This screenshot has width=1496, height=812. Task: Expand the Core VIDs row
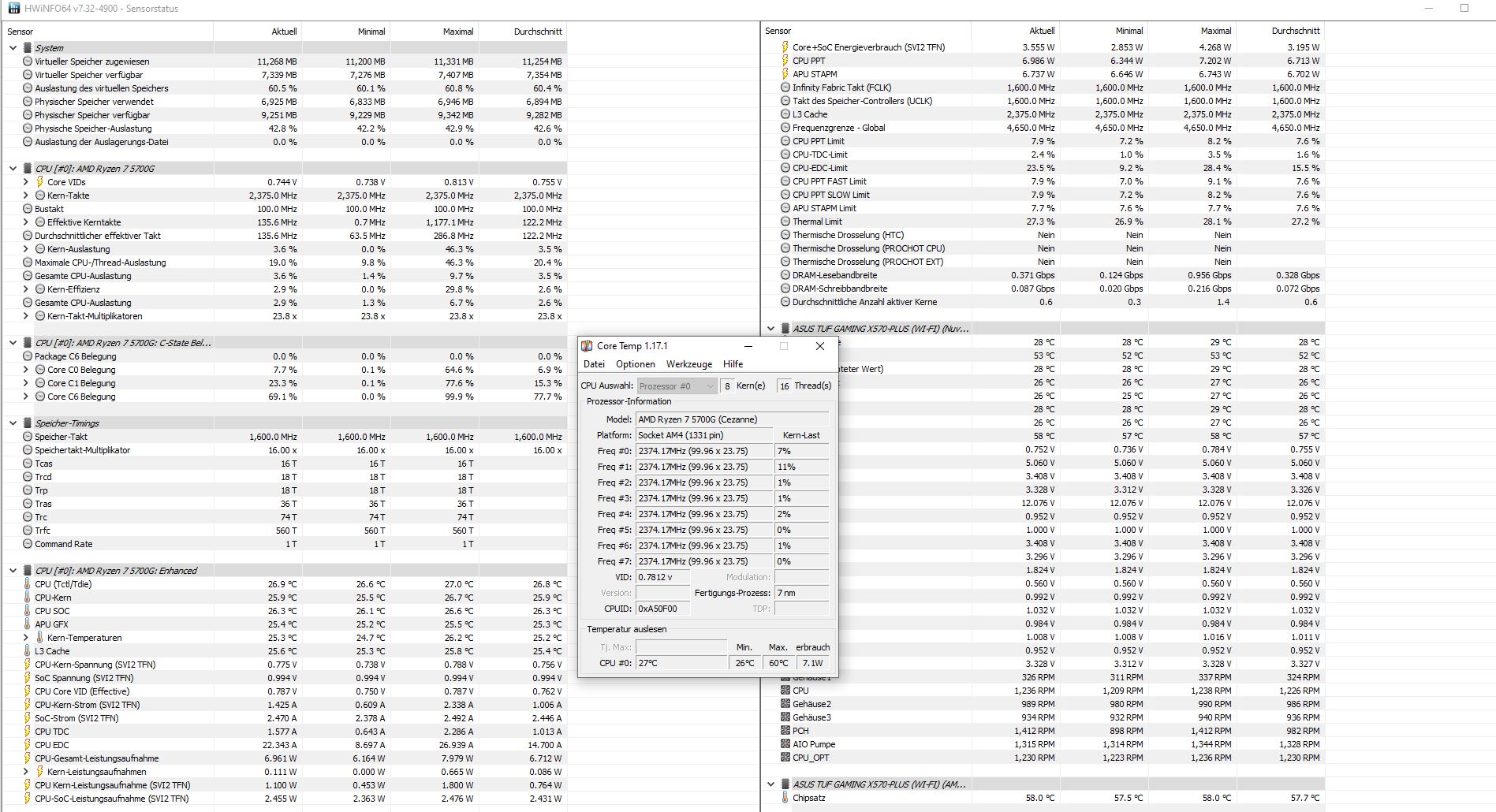26,182
